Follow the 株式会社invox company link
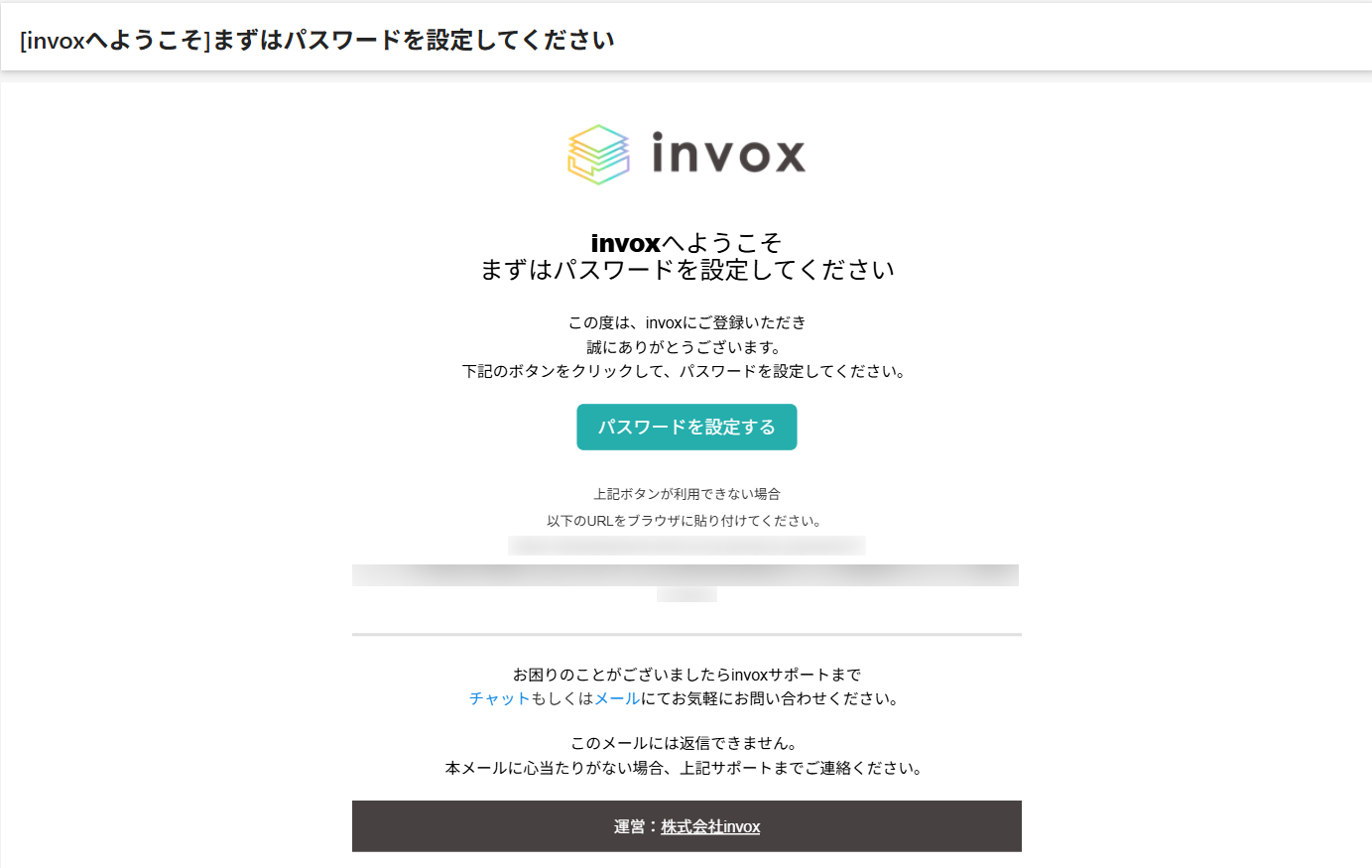The height and width of the screenshot is (868, 1372). point(710,826)
